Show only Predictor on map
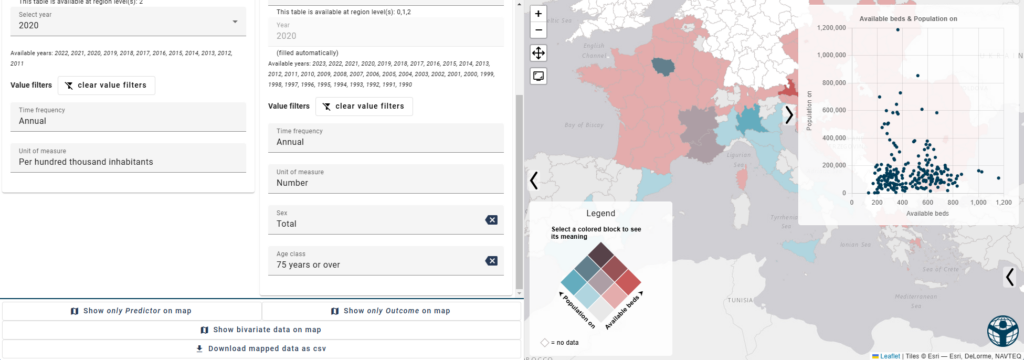Image resolution: width=1024 pixels, height=360 pixels. tap(131, 311)
